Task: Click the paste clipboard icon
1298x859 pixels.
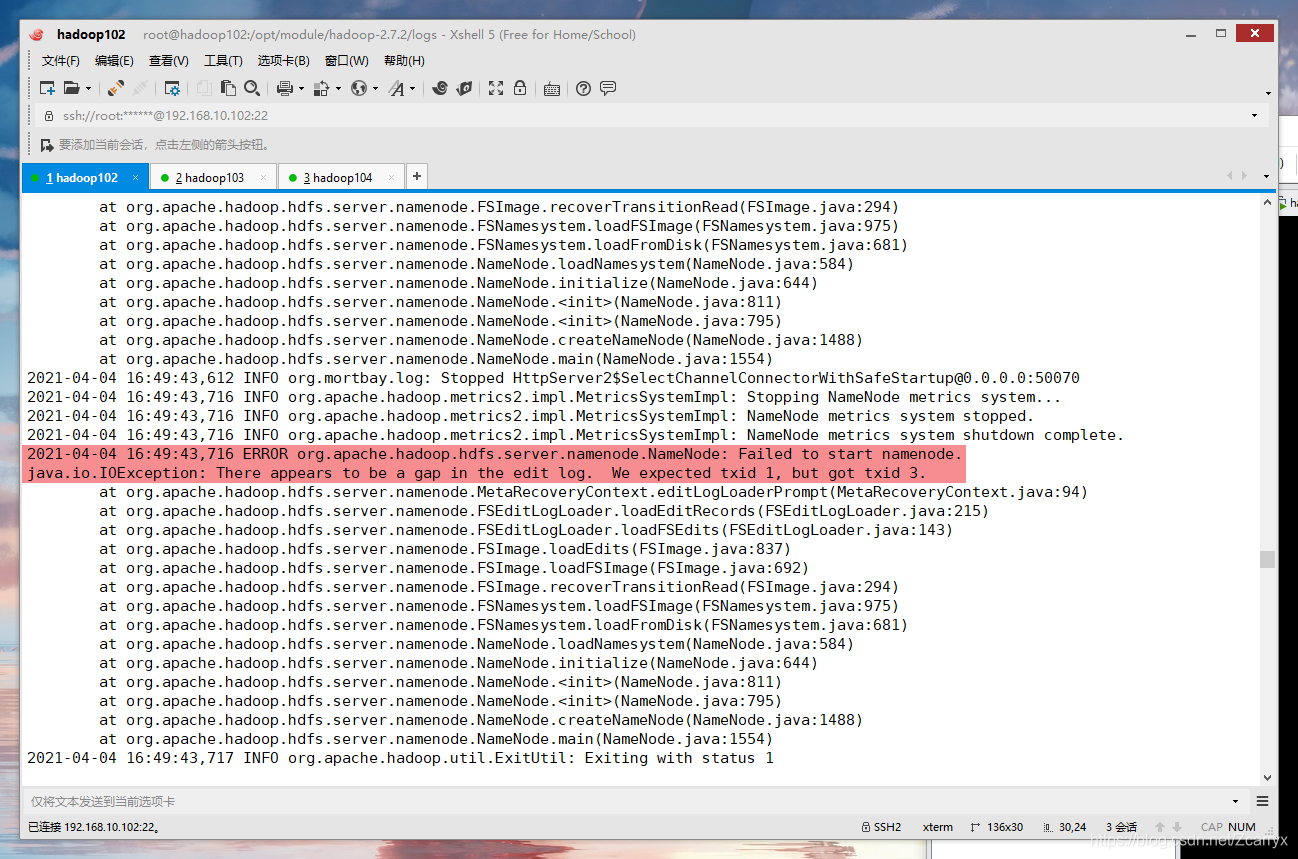Action: point(228,88)
